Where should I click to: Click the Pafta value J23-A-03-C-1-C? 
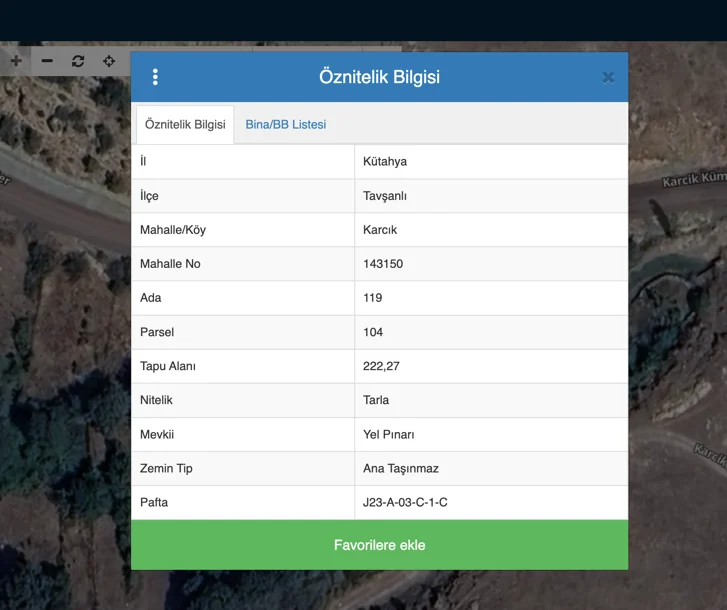[405, 502]
